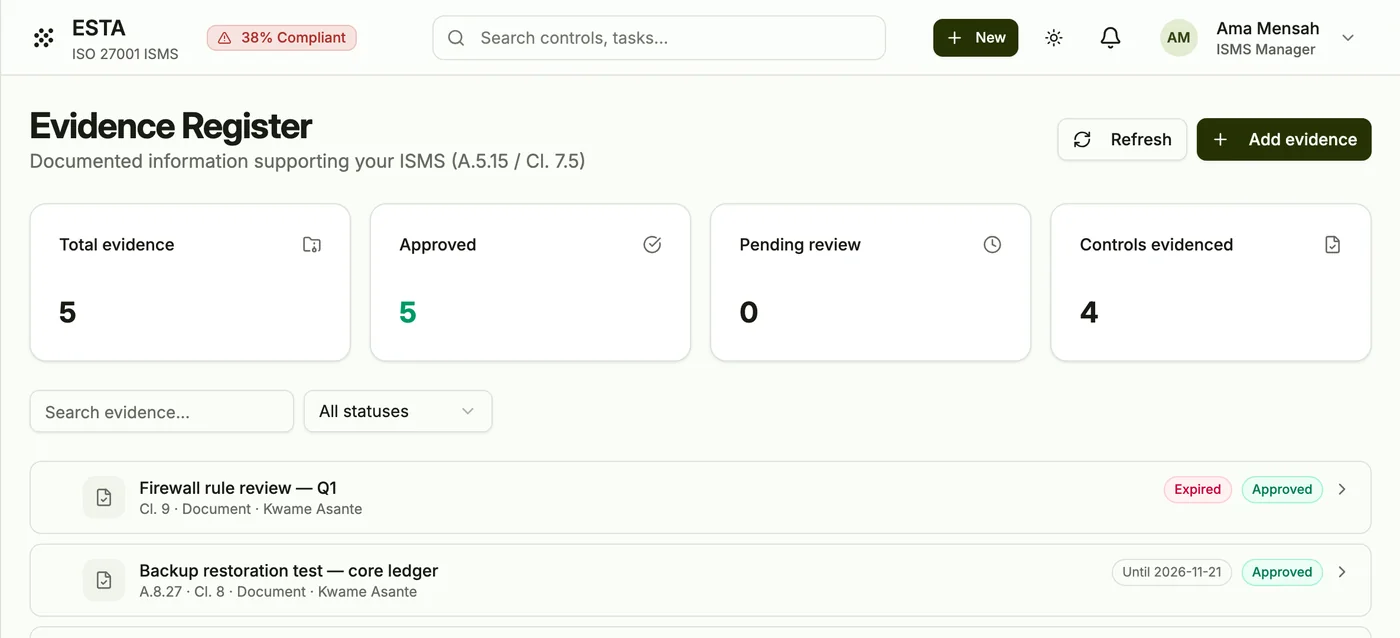
Task: Expand Backup restoration test row chevron
Action: tap(1342, 572)
